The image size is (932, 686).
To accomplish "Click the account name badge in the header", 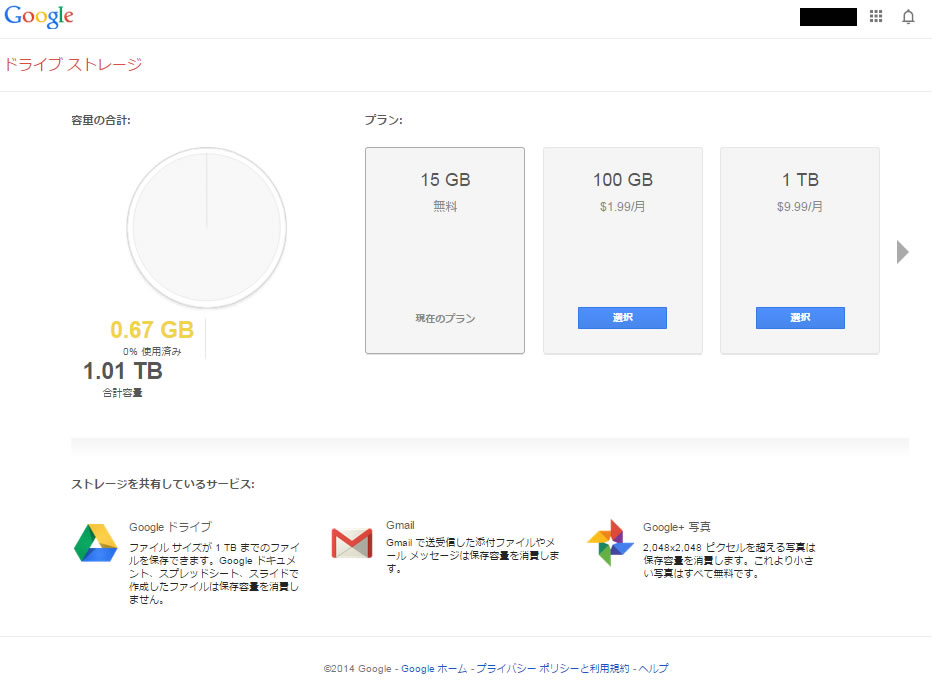I will 827,16.
